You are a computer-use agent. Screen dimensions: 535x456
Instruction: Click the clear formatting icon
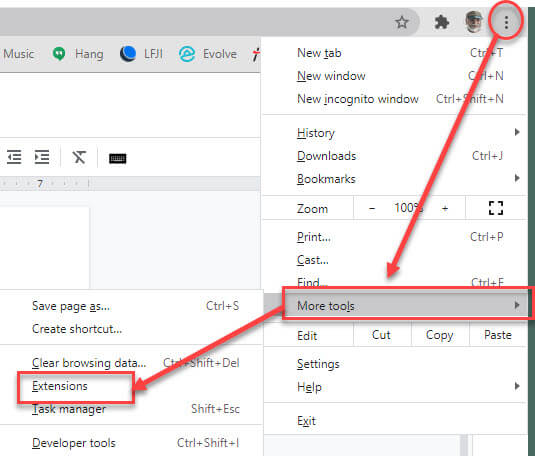click(79, 157)
